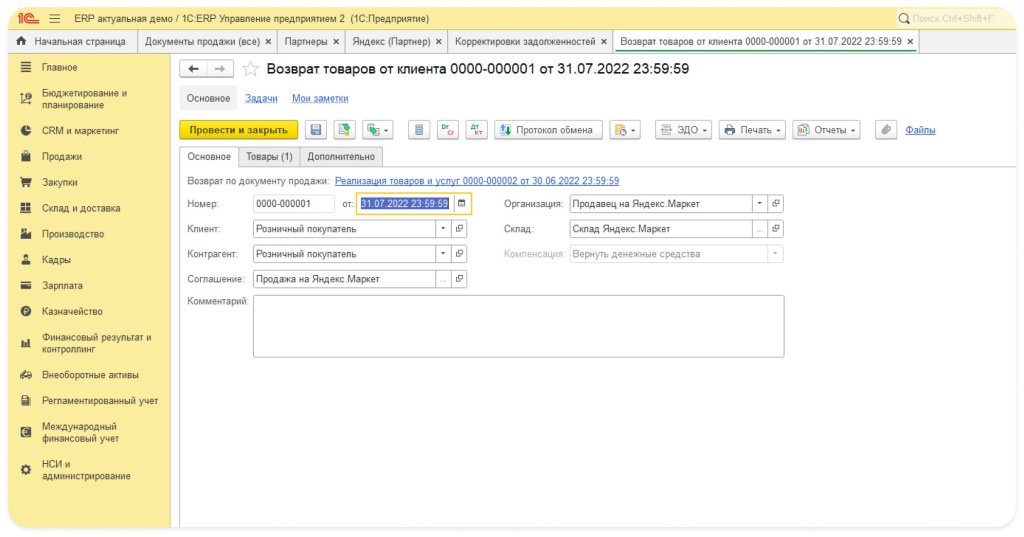Open Продажи section in the sidebar
Screen dimensions: 1024x537
62,156
